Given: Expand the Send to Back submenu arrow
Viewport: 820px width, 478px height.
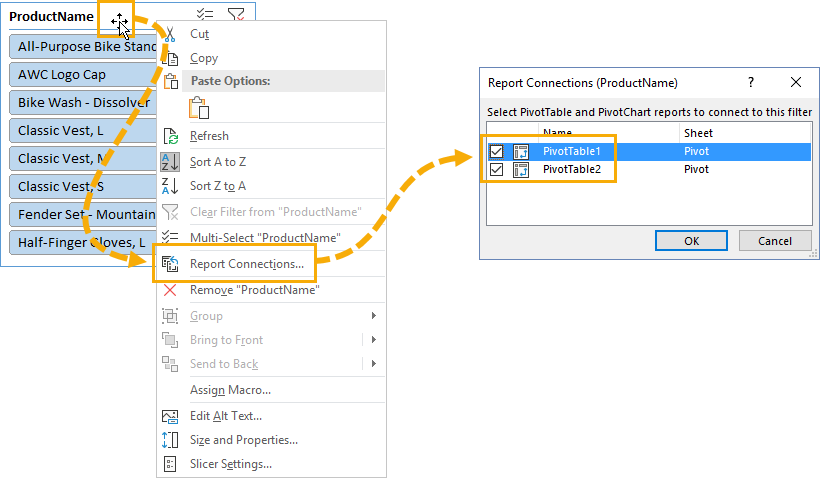Looking at the screenshot, I should pyautogui.click(x=373, y=363).
